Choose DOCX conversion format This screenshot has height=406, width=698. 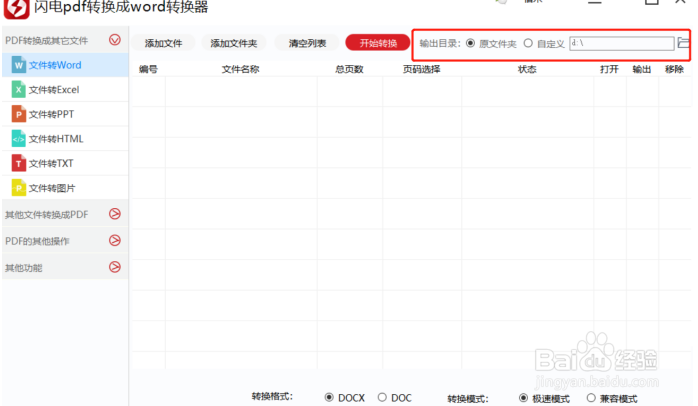pyautogui.click(x=329, y=397)
